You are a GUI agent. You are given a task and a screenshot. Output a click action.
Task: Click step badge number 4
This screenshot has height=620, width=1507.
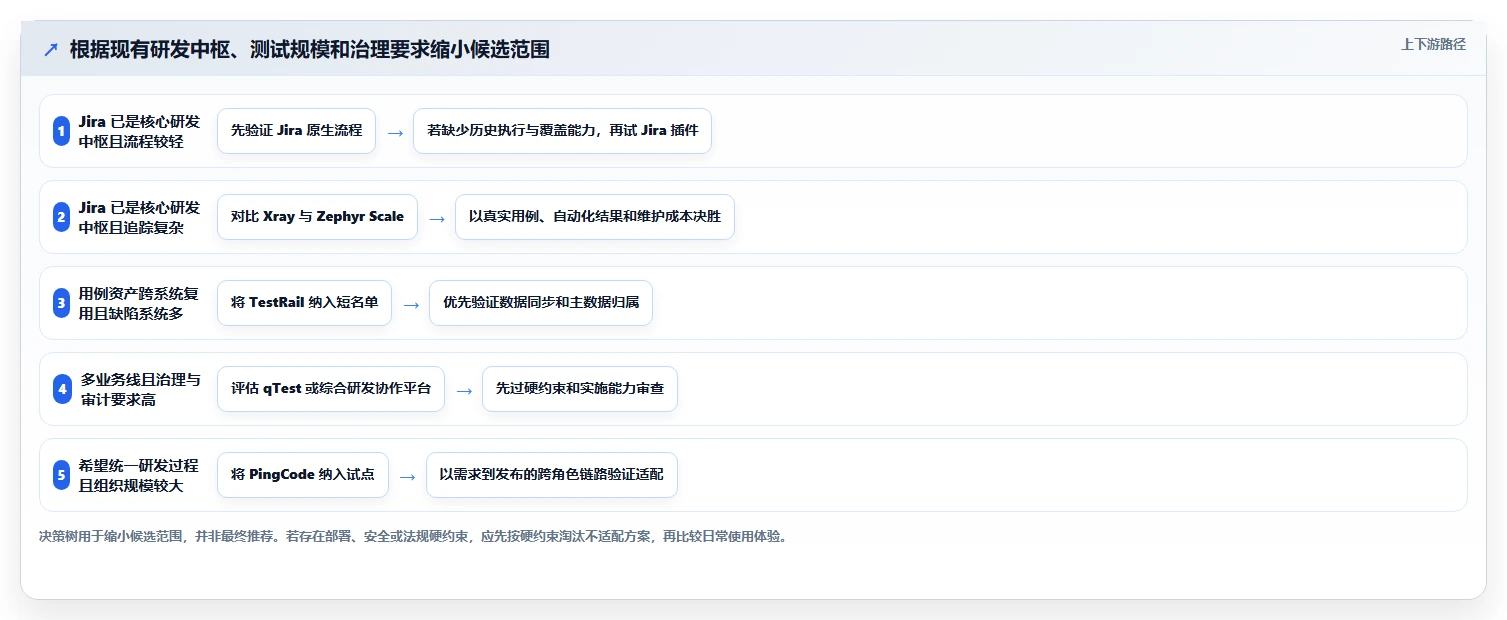(x=61, y=389)
